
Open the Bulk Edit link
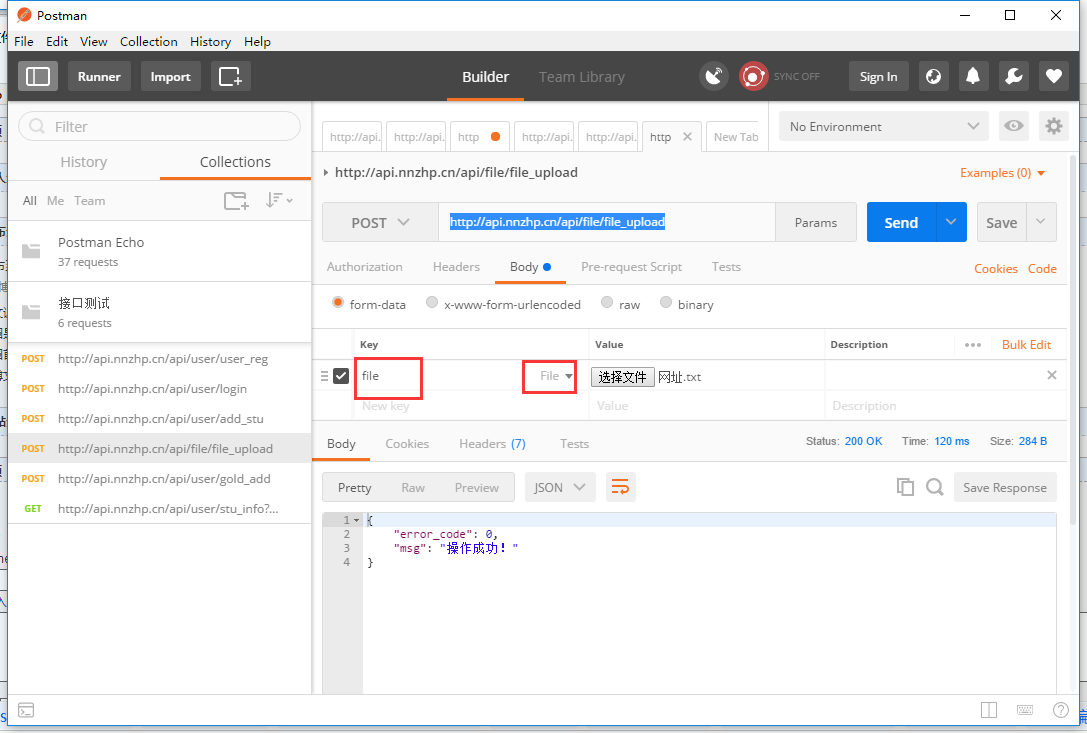coord(1026,345)
